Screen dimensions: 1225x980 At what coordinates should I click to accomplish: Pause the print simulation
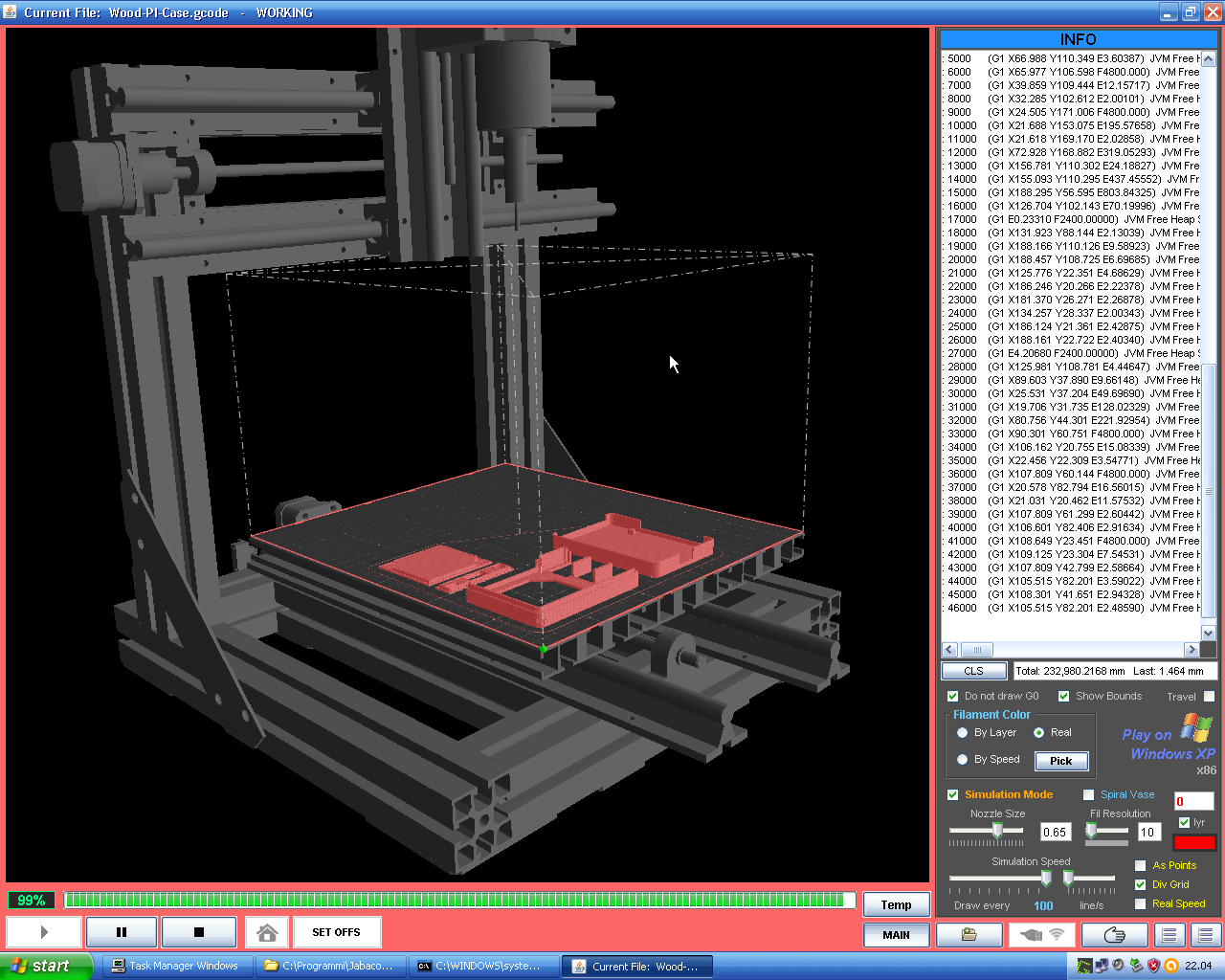(x=122, y=931)
